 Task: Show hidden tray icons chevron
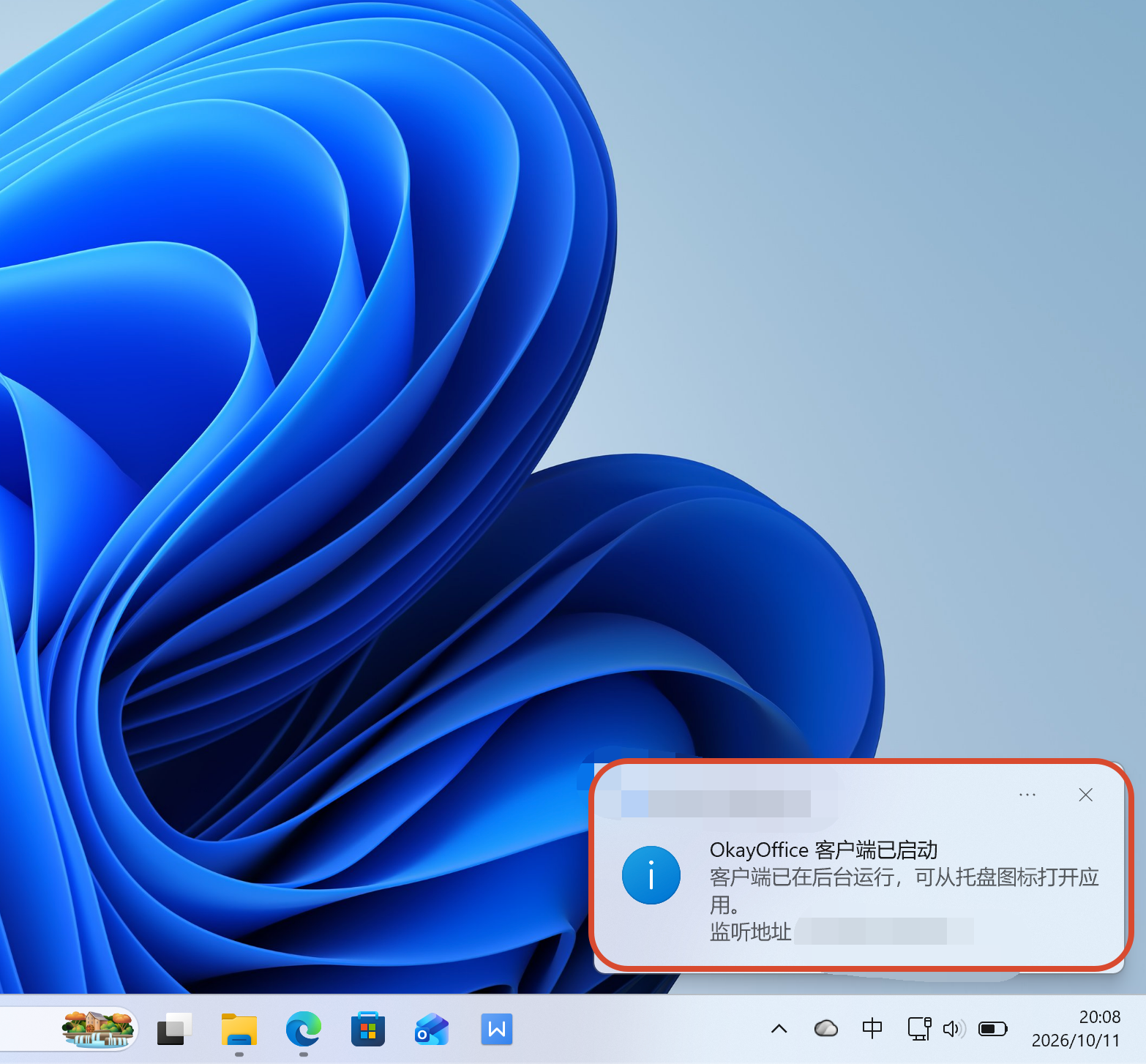779,1029
